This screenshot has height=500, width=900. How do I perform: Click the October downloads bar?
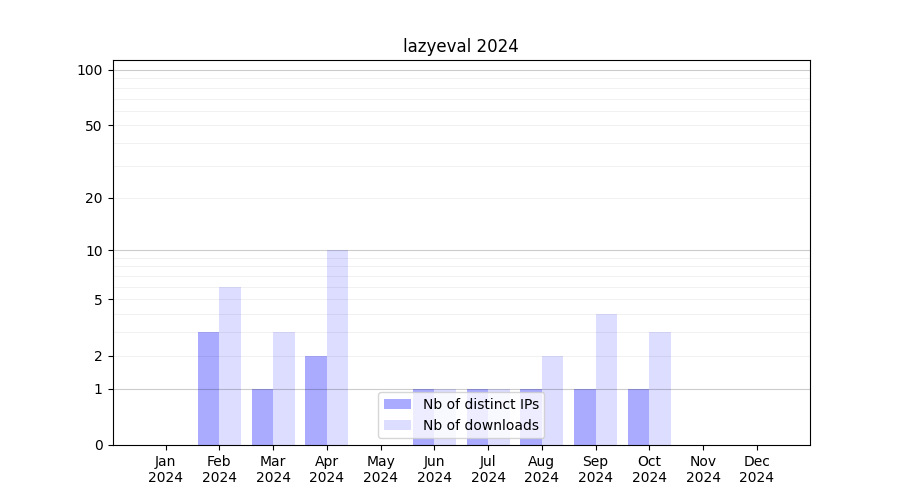(660, 388)
